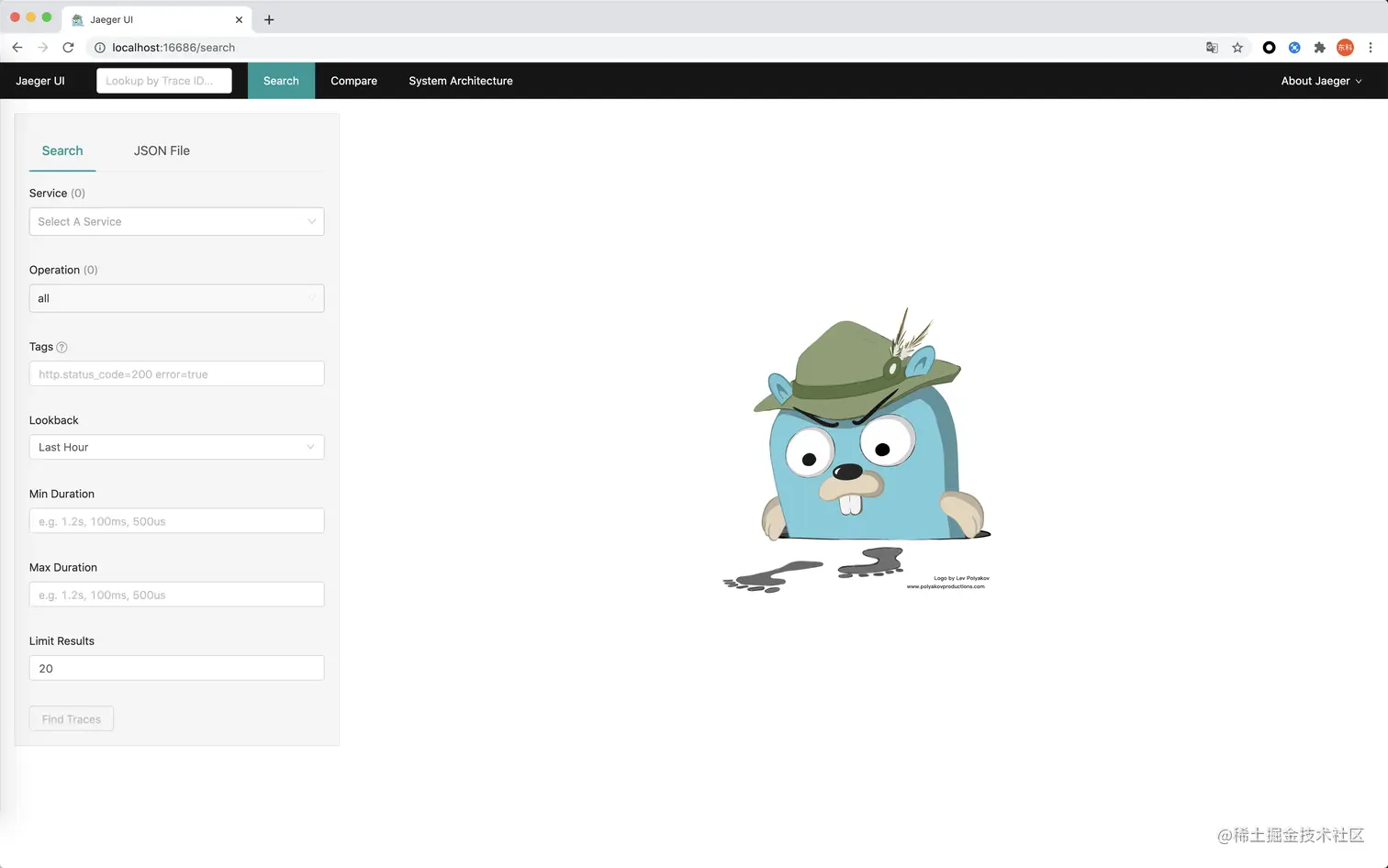
Task: Switch to the Search form tab
Action: point(62,150)
